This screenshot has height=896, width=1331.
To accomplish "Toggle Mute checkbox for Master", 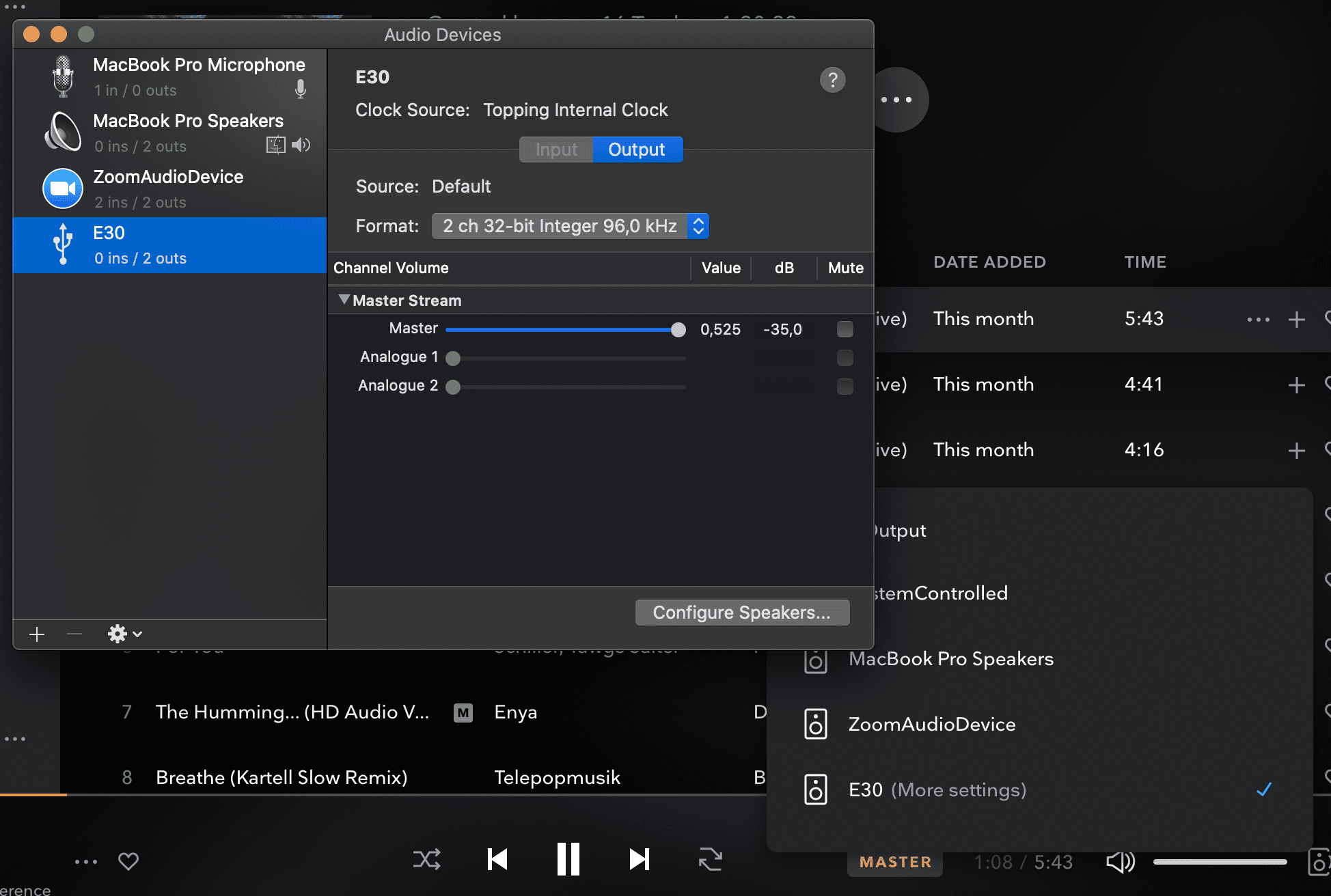I will tap(845, 329).
